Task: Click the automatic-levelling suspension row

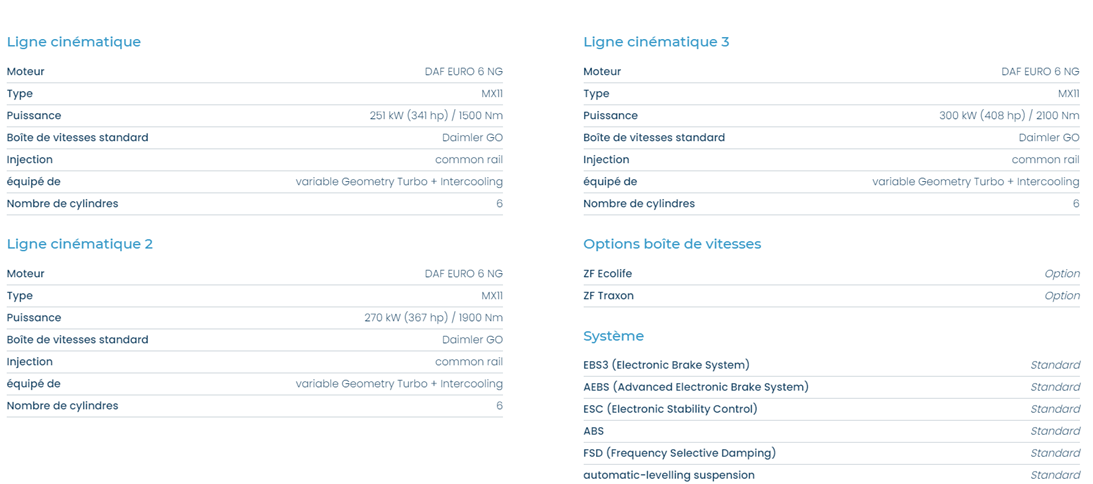Action: 832,475
